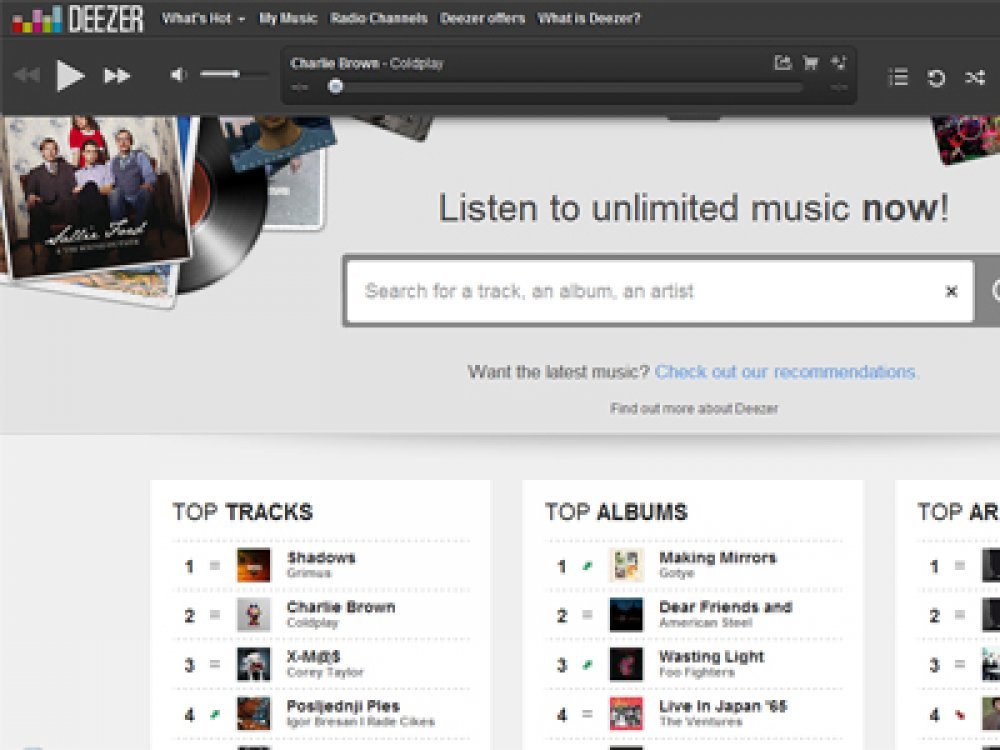1000x750 pixels.
Task: Open the playback queue list
Action: [x=898, y=78]
